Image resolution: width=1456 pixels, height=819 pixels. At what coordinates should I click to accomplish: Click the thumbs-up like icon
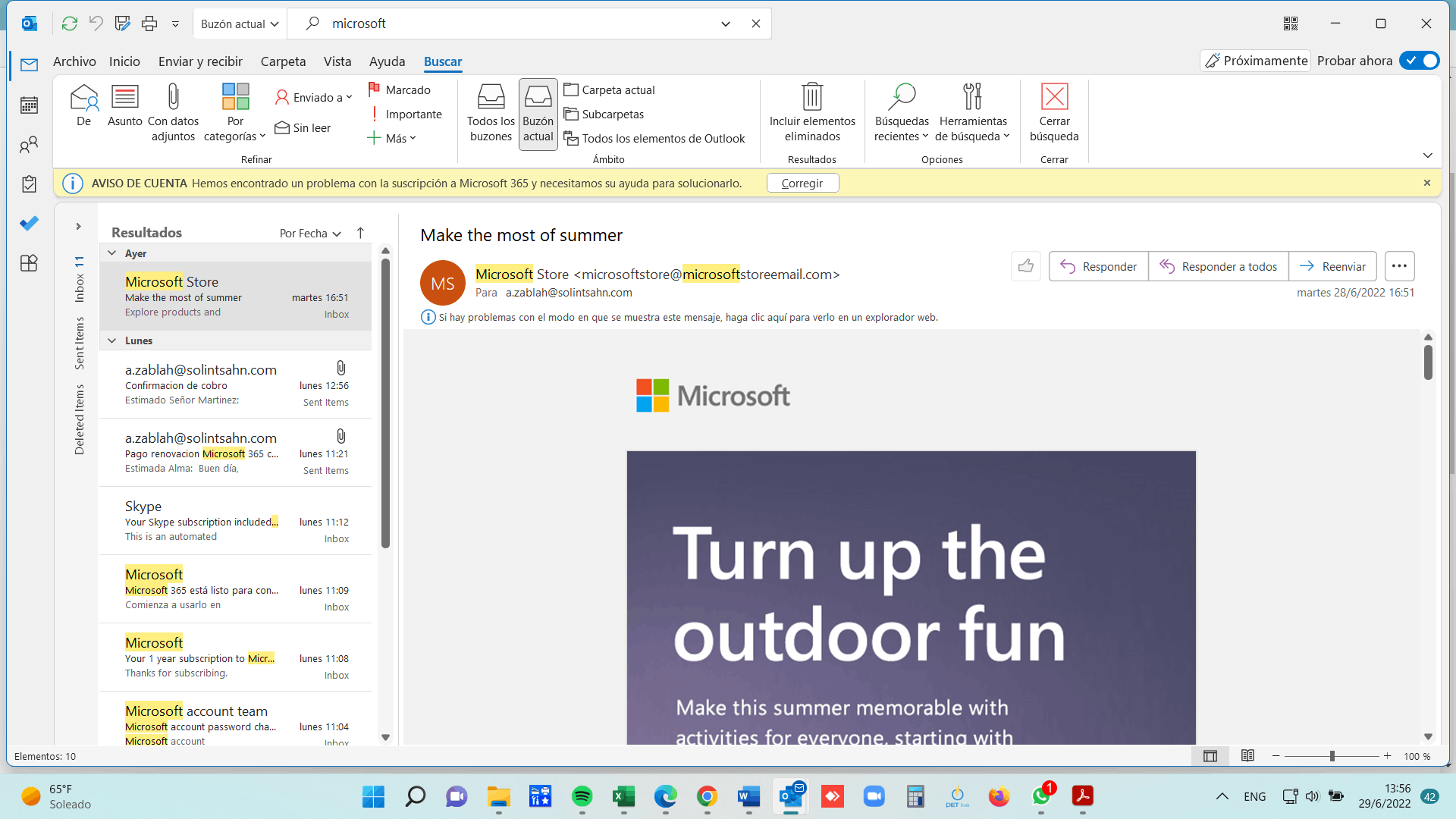pos(1026,266)
